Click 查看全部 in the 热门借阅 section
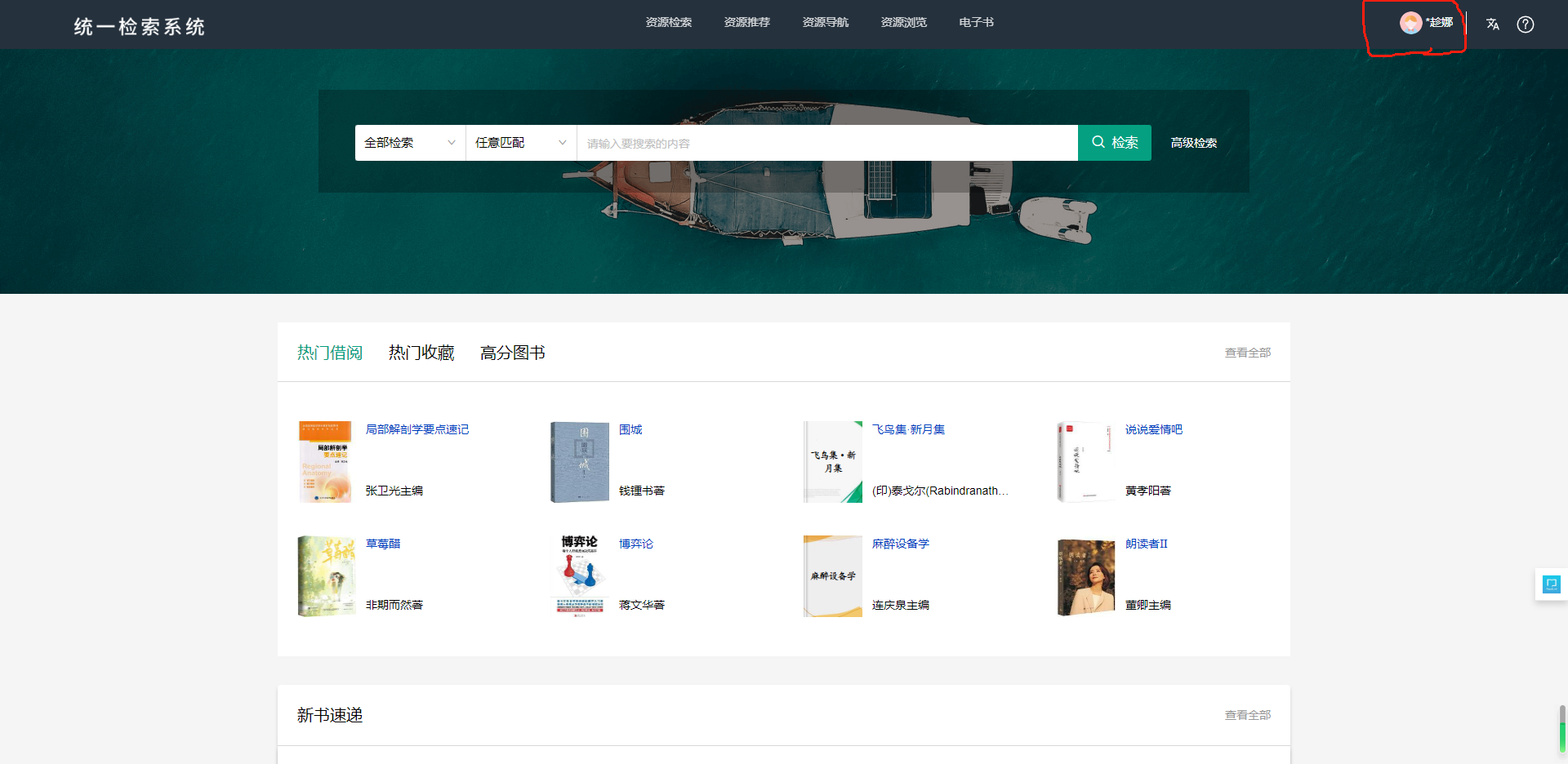Image resolution: width=1568 pixels, height=764 pixels. [x=1247, y=353]
